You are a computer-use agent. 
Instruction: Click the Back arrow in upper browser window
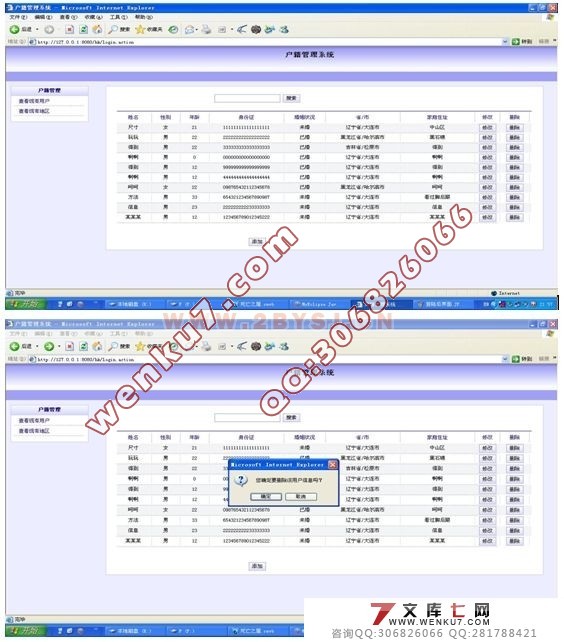click(x=14, y=29)
